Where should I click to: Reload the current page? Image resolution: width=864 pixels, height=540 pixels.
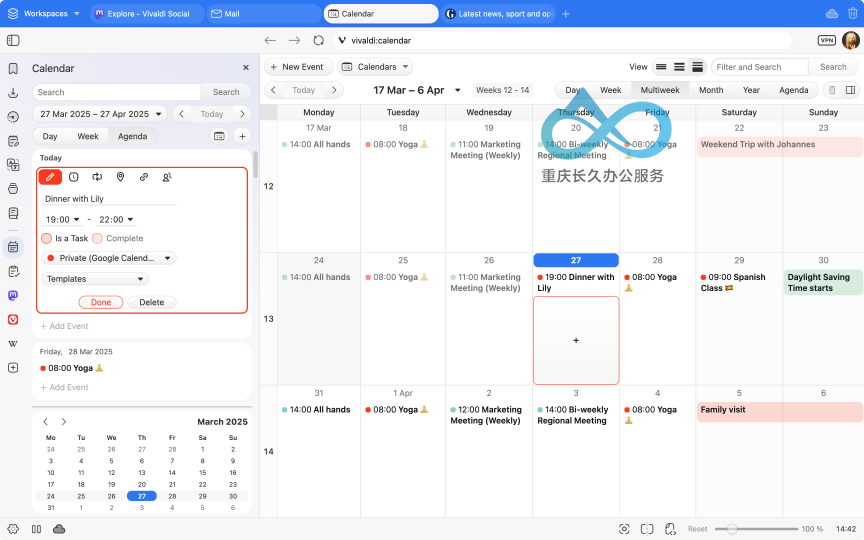pyautogui.click(x=318, y=40)
